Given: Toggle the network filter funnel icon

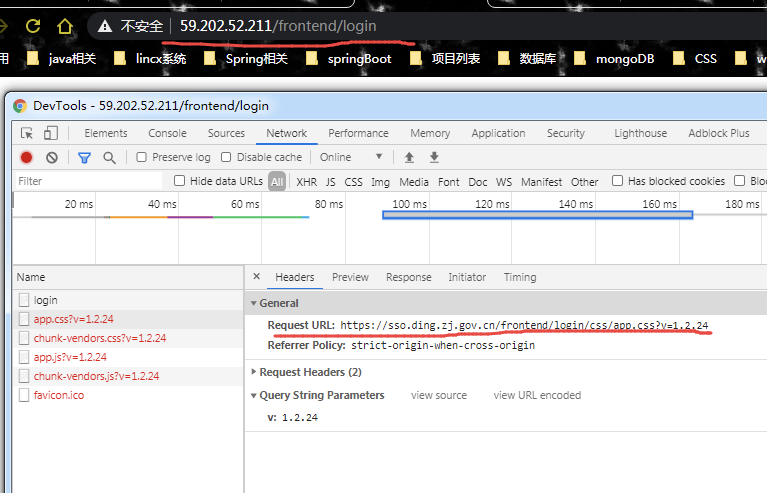Looking at the screenshot, I should 85,157.
